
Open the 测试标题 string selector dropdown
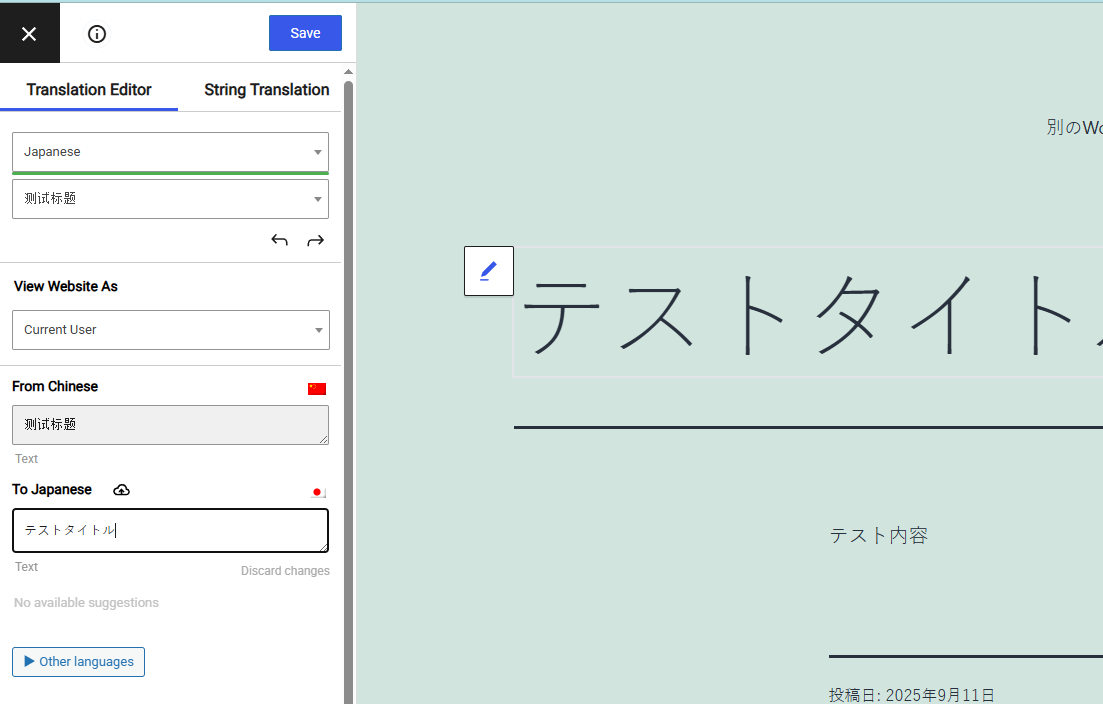pos(170,199)
